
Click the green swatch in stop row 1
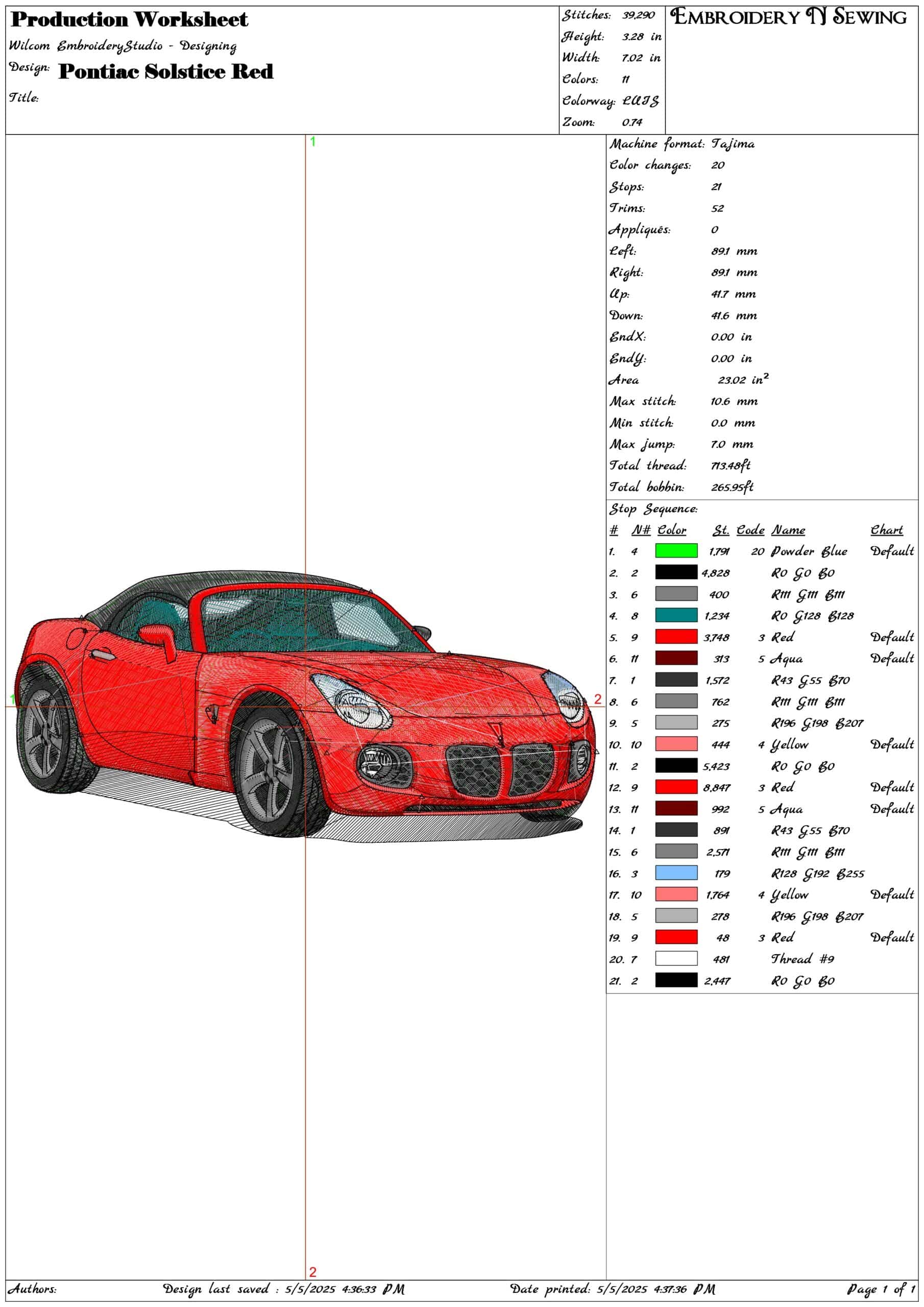click(676, 550)
